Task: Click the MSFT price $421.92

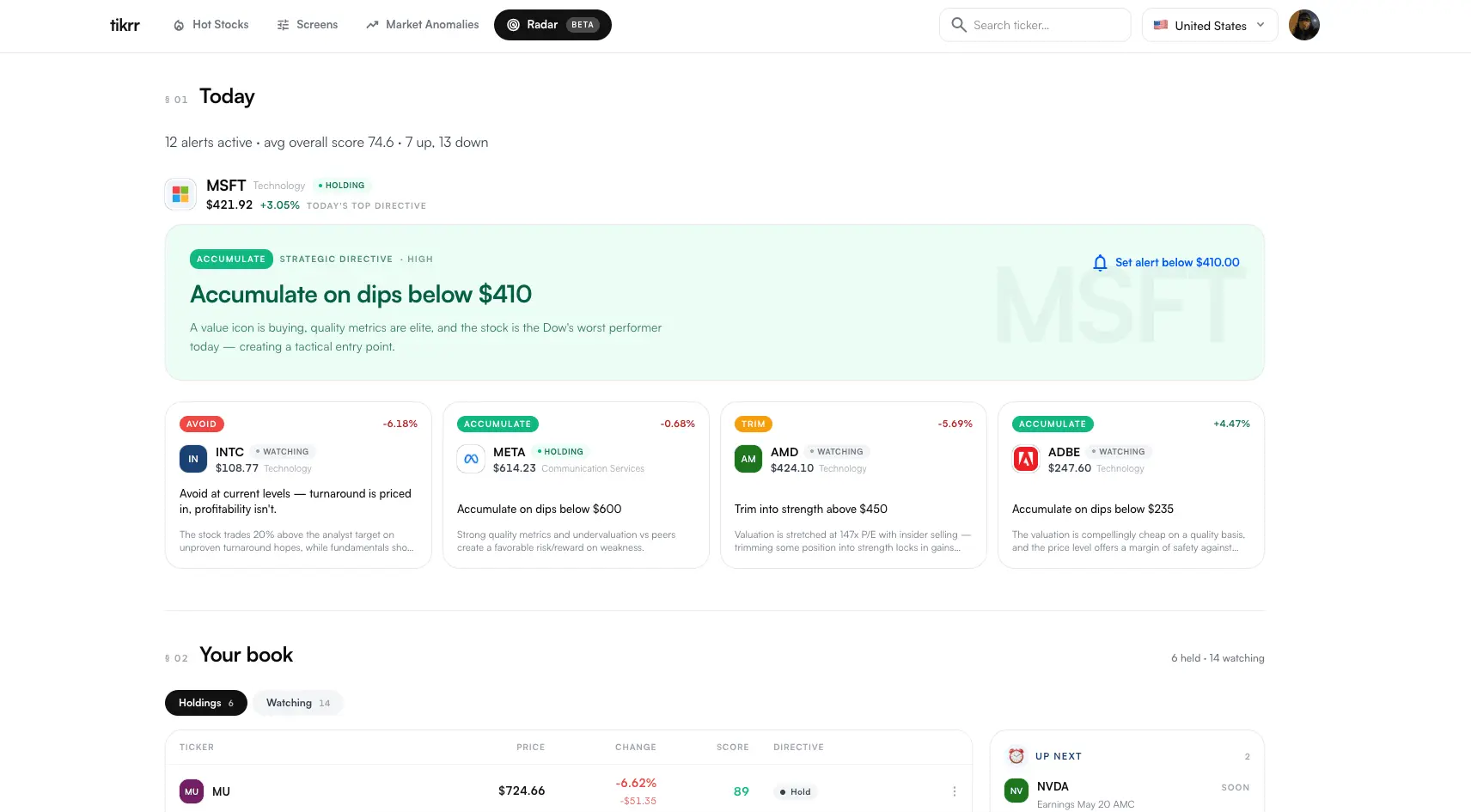Action: 229,205
